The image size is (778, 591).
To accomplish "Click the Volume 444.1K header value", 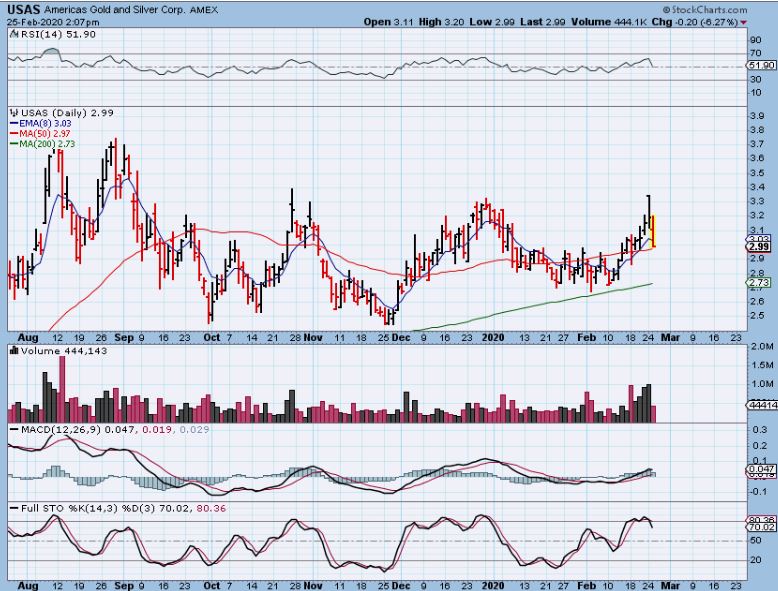I will [x=609, y=22].
